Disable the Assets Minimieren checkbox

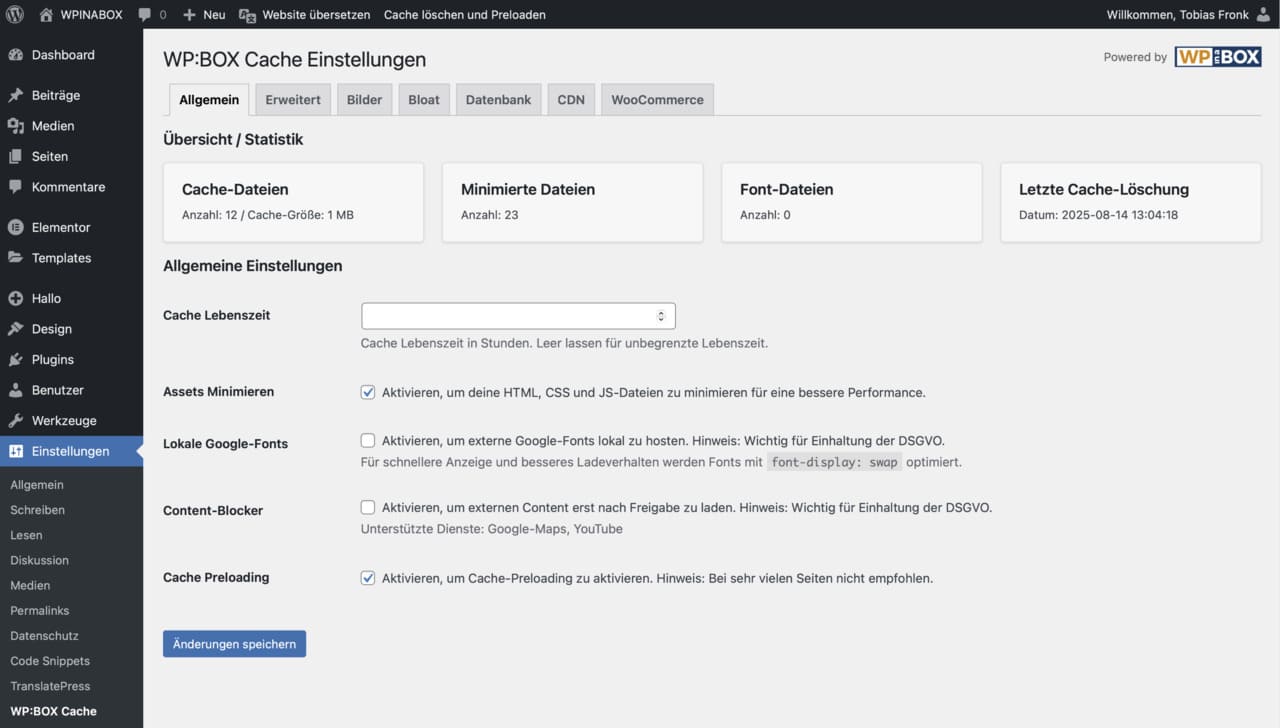pyautogui.click(x=368, y=392)
